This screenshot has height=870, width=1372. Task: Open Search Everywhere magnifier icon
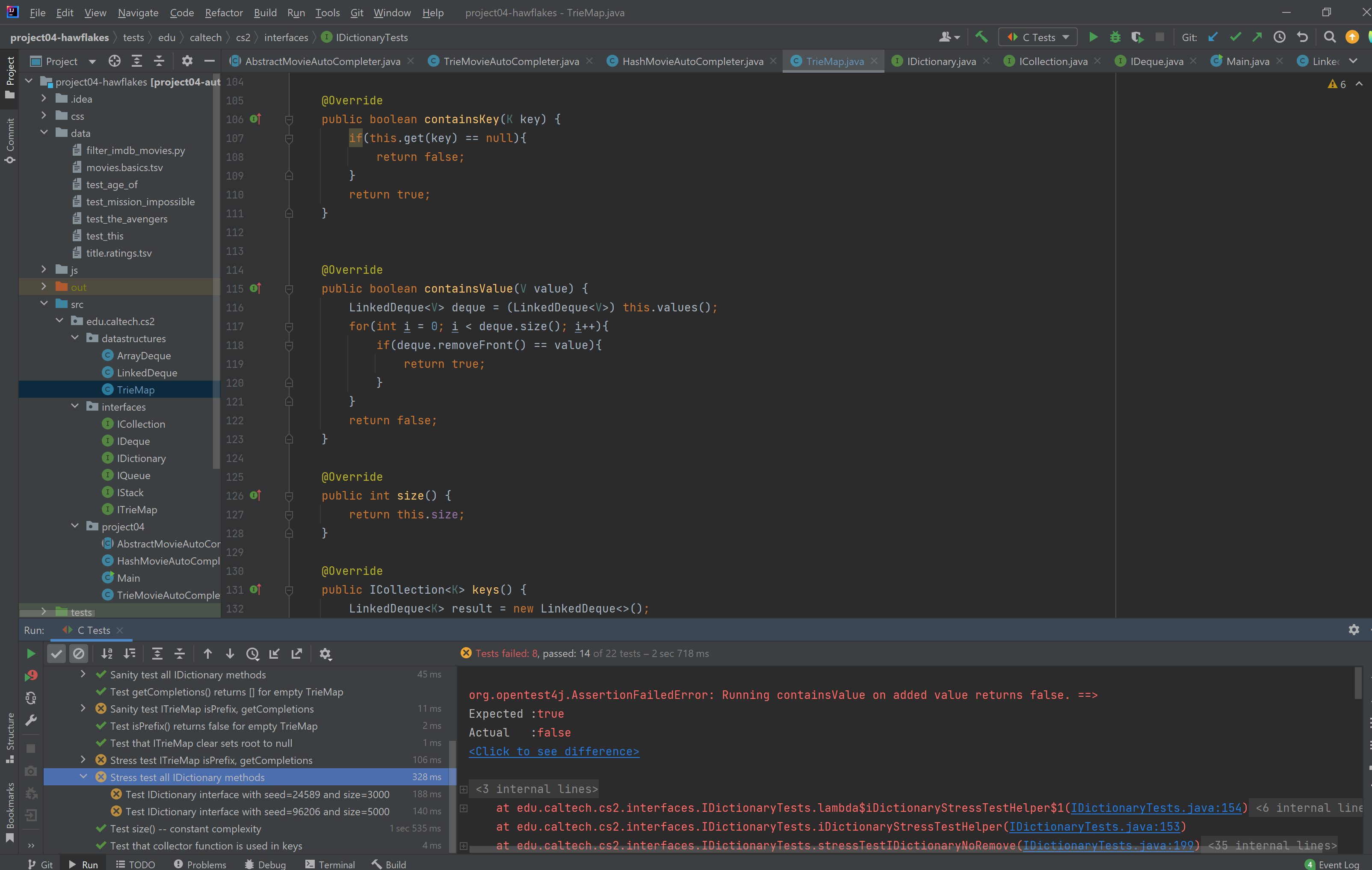tap(1330, 37)
